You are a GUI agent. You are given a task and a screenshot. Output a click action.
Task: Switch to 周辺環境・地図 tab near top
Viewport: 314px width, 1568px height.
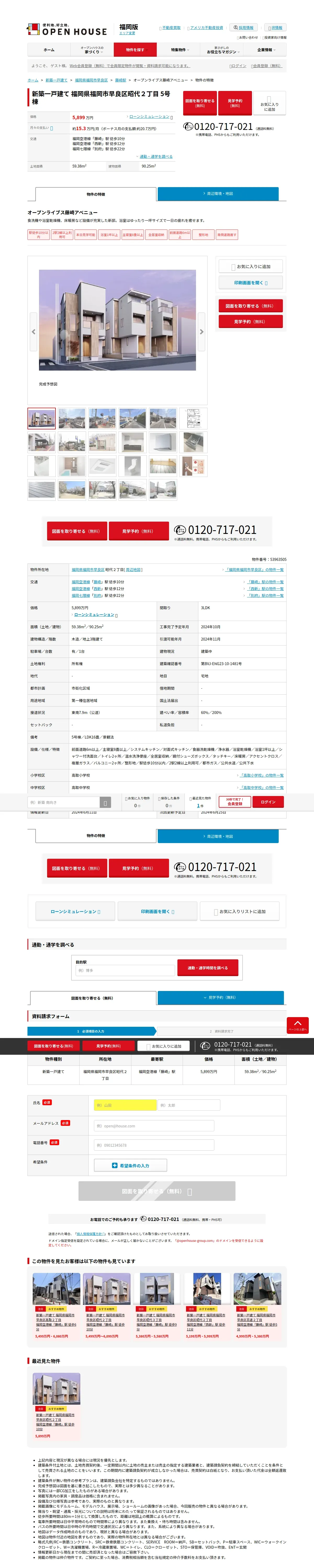tap(218, 194)
